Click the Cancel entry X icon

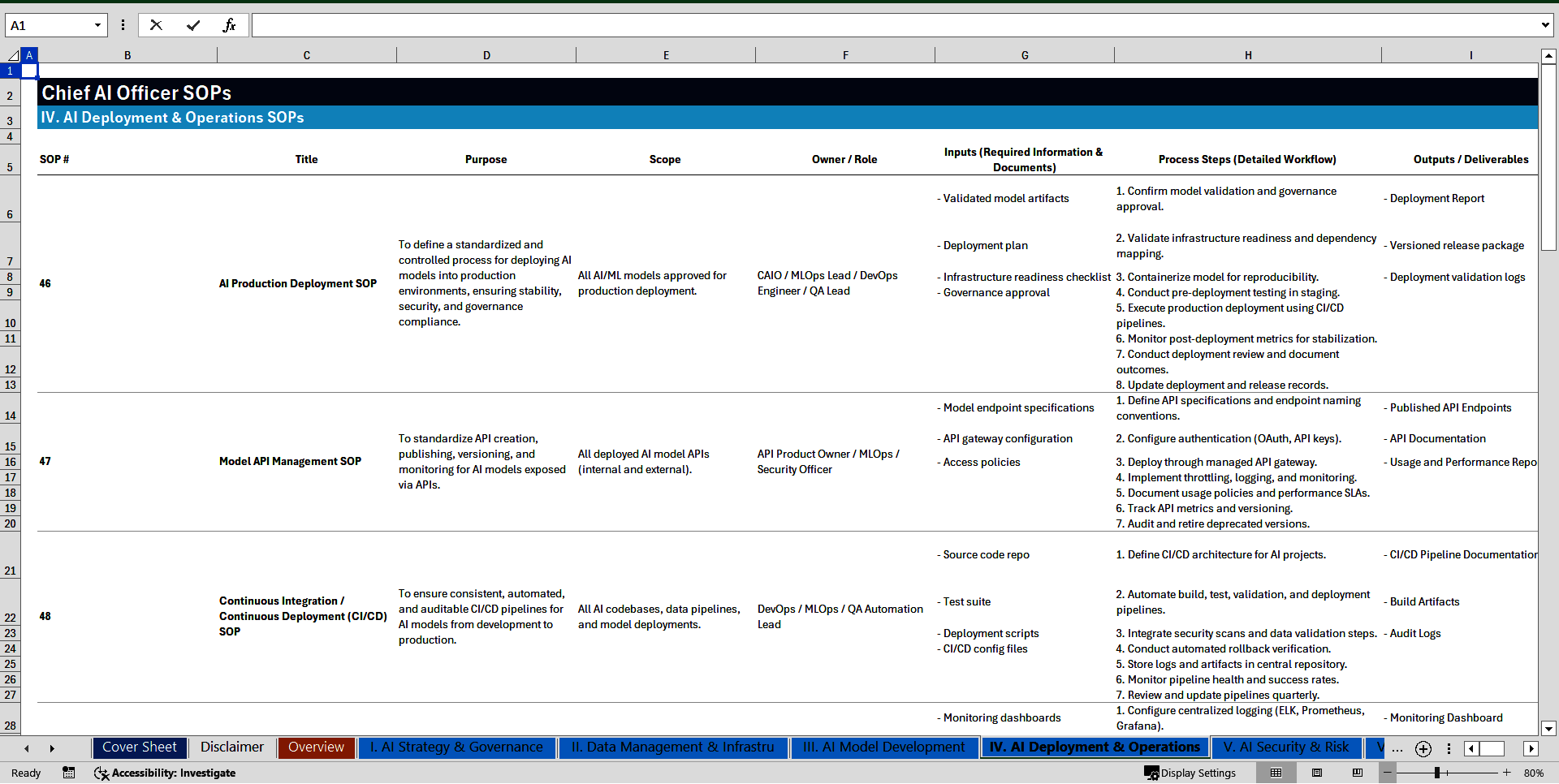tap(156, 25)
